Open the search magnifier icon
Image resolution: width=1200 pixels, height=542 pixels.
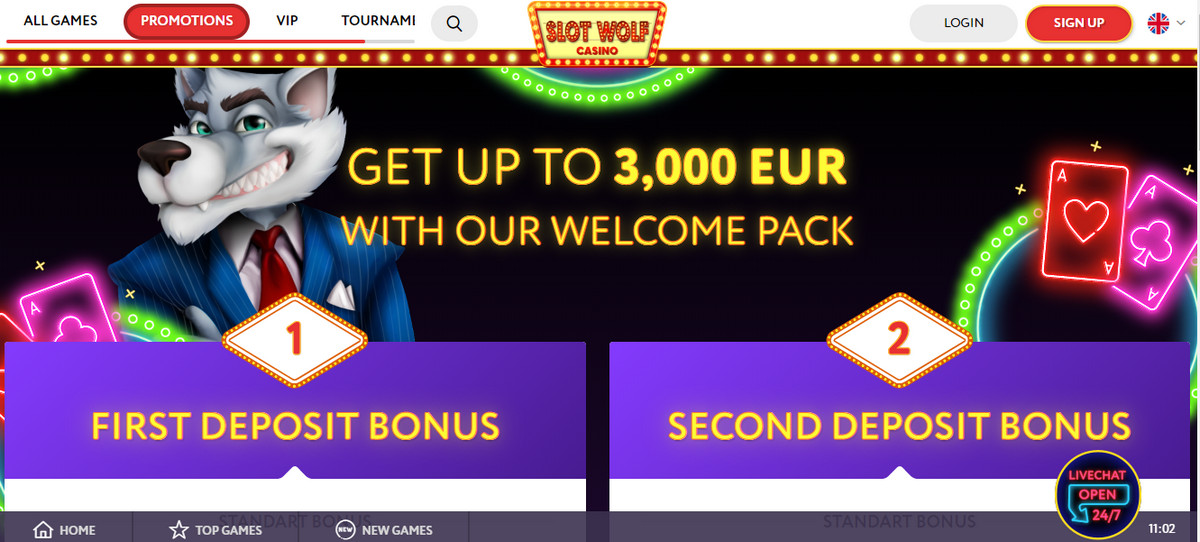click(x=454, y=23)
